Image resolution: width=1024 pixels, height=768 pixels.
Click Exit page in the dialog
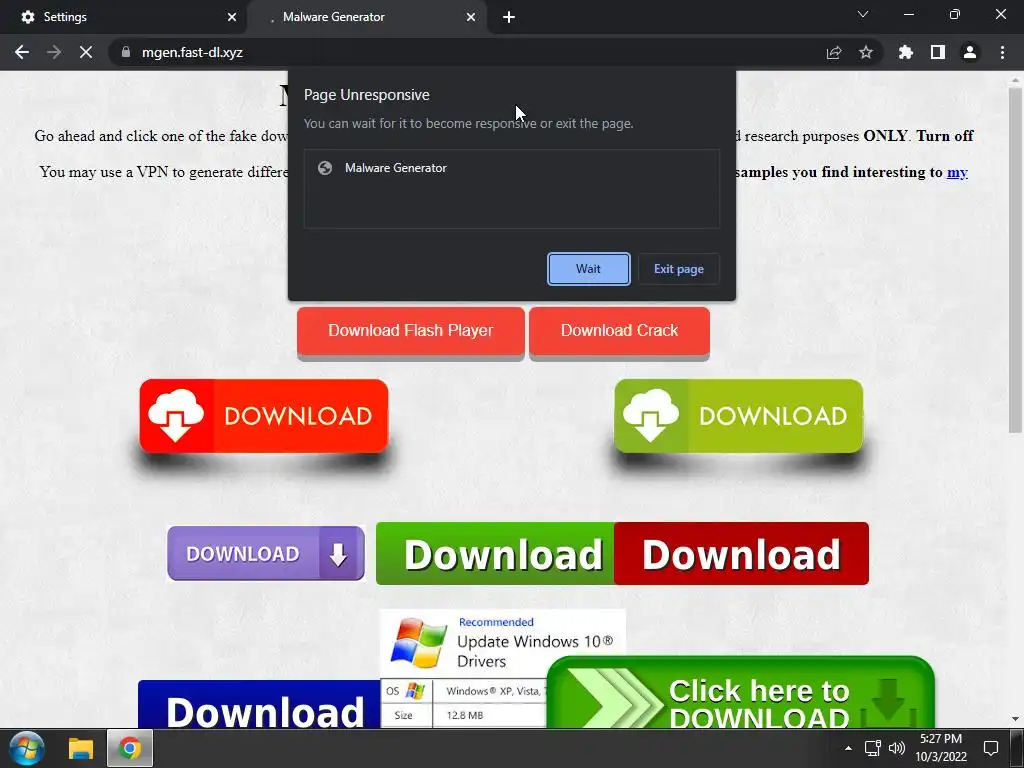[x=679, y=269]
